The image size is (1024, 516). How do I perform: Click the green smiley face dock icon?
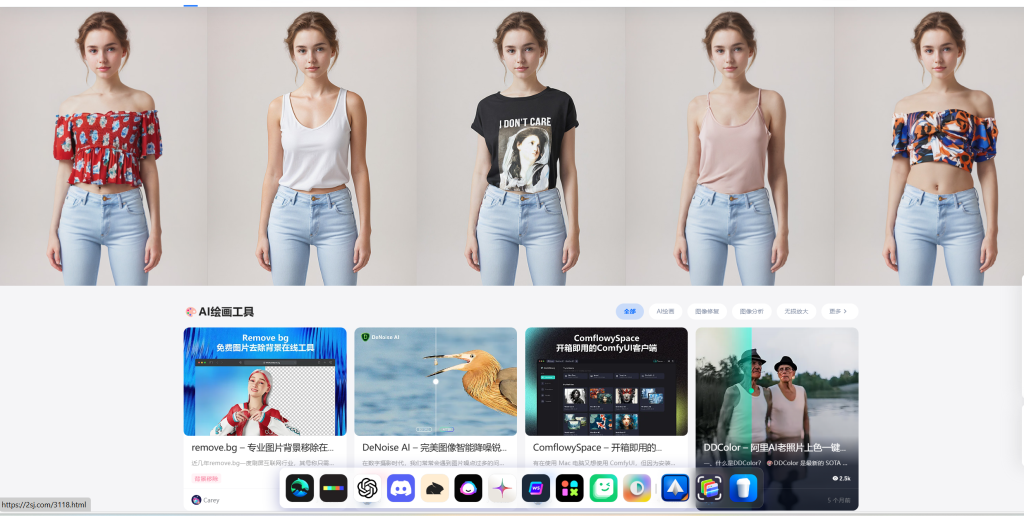coord(603,488)
